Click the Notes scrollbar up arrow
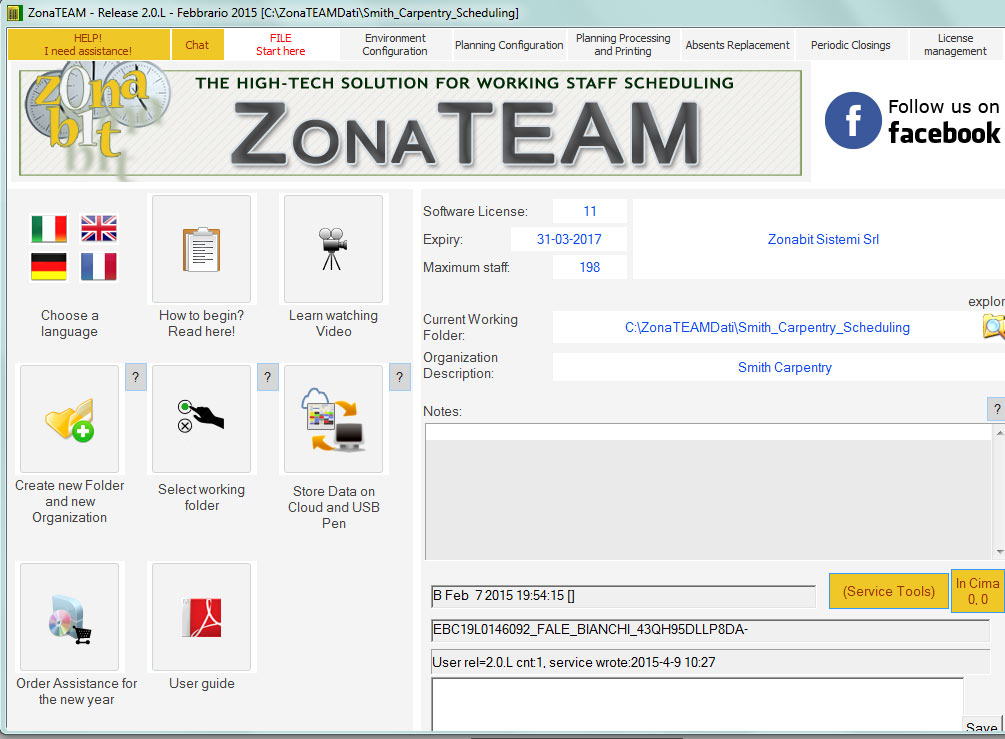Screen dimensions: 1005x739 pyautogui.click(x=999, y=433)
